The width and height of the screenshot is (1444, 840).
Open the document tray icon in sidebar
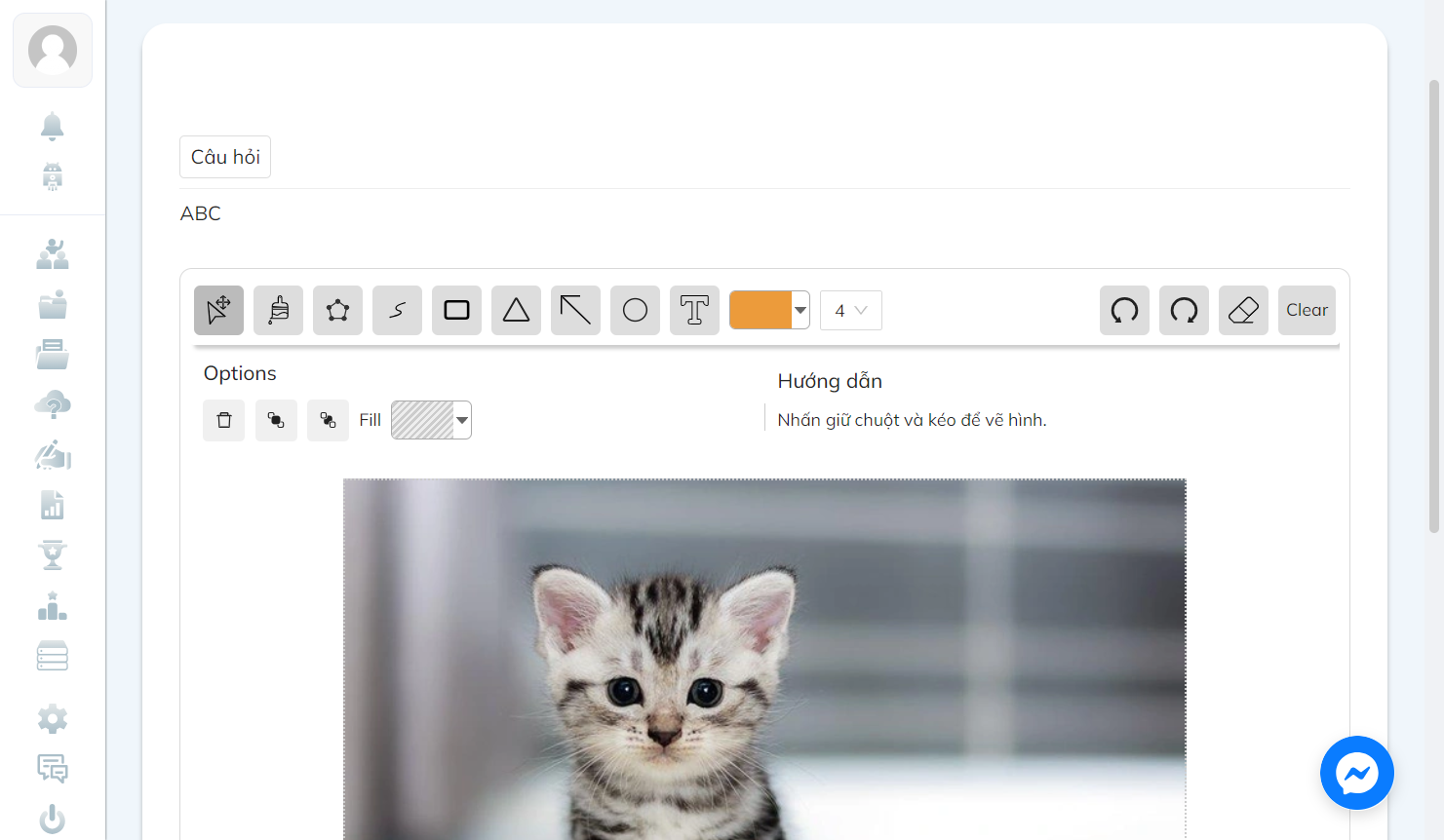point(53,355)
